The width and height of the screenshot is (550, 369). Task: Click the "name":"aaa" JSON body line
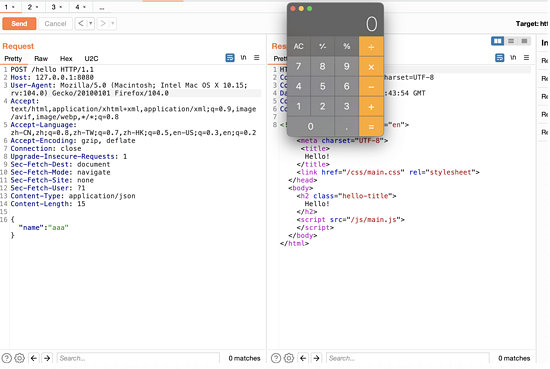click(x=43, y=228)
